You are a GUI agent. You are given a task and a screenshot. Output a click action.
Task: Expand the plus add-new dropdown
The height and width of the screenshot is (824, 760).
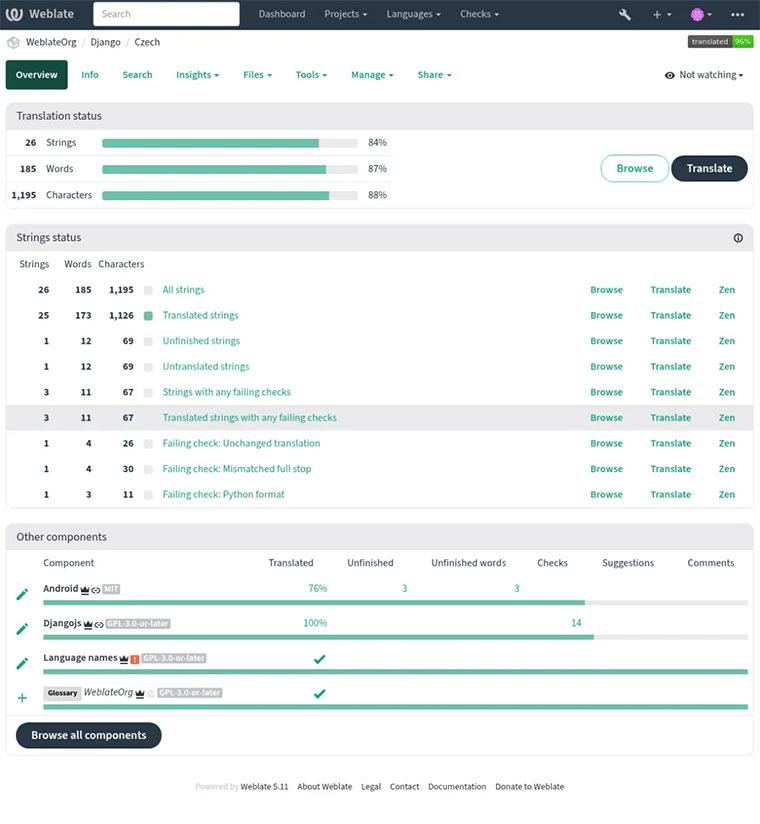tap(662, 15)
